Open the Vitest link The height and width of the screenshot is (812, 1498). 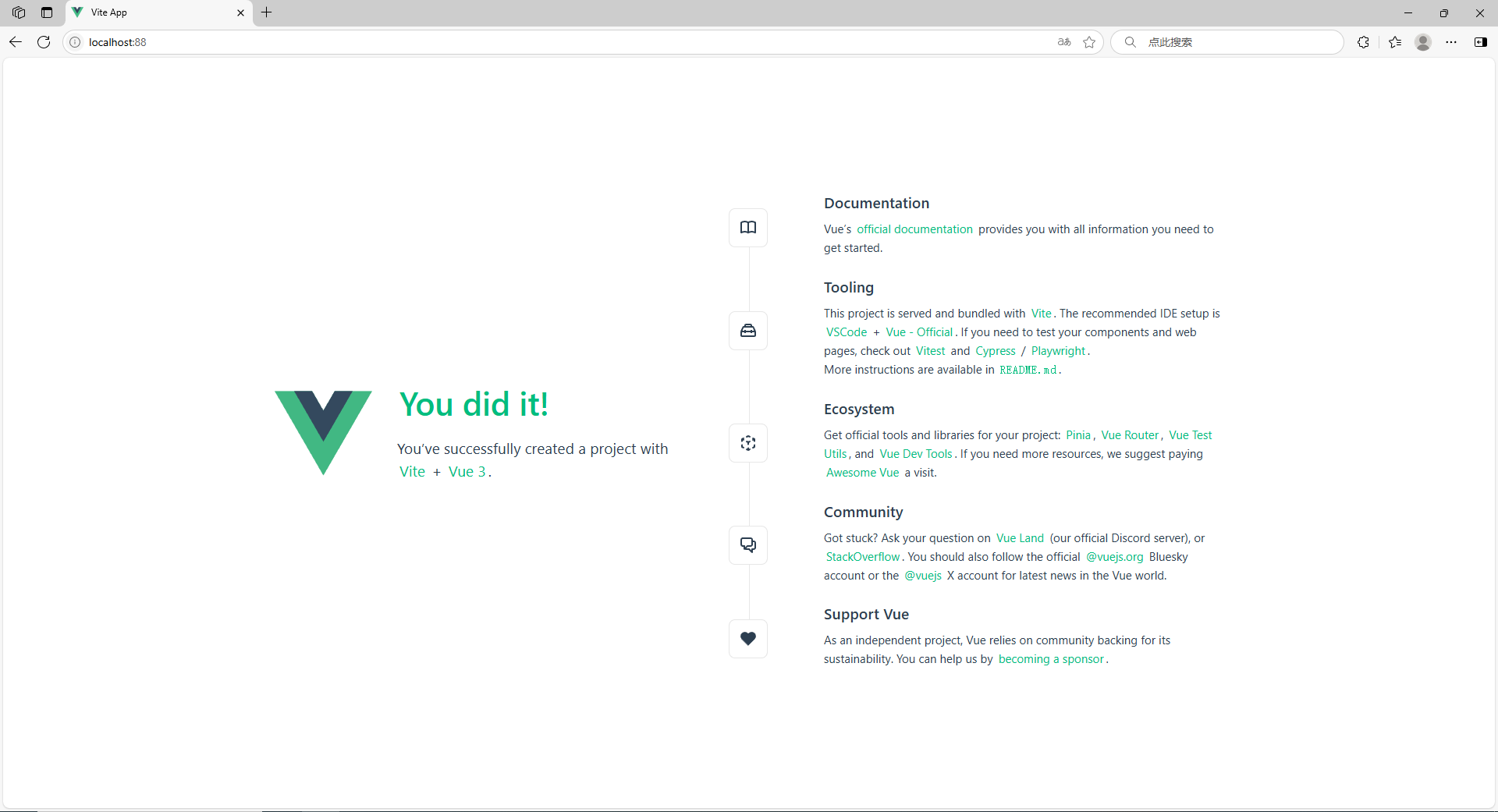pos(930,351)
